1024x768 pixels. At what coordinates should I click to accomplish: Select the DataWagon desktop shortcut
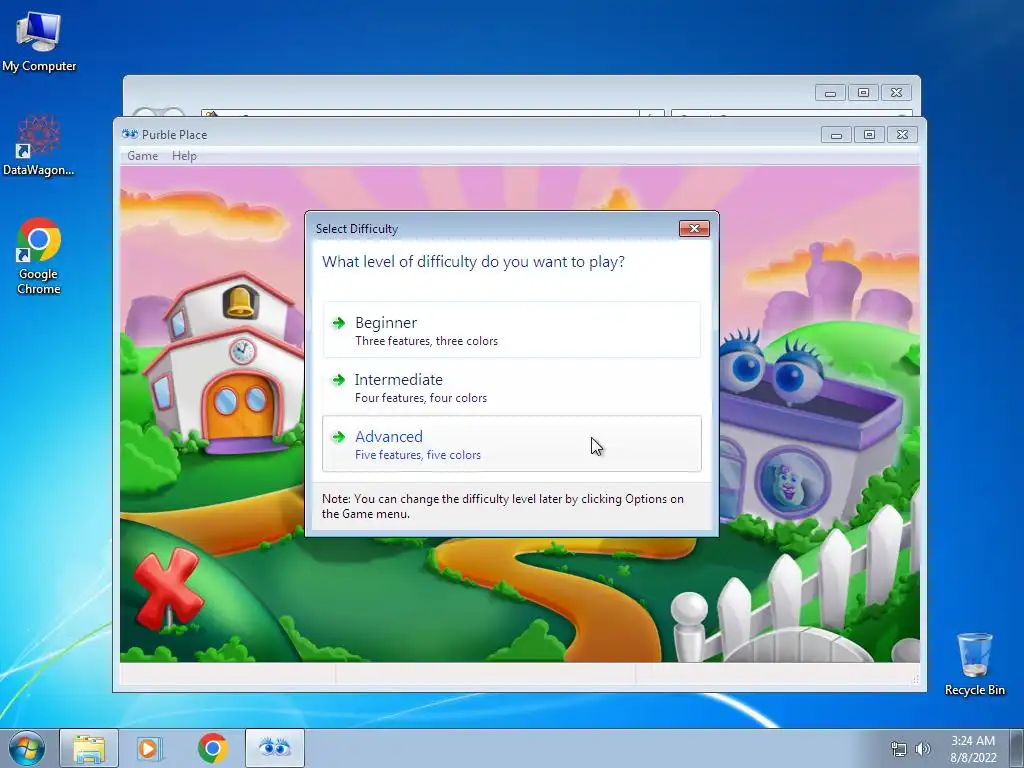pos(39,145)
